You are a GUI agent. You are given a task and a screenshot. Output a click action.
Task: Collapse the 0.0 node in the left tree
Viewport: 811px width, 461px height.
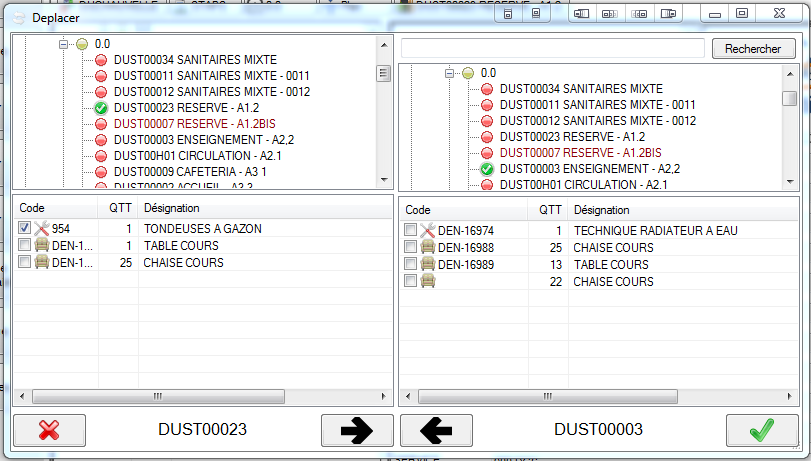(64, 45)
